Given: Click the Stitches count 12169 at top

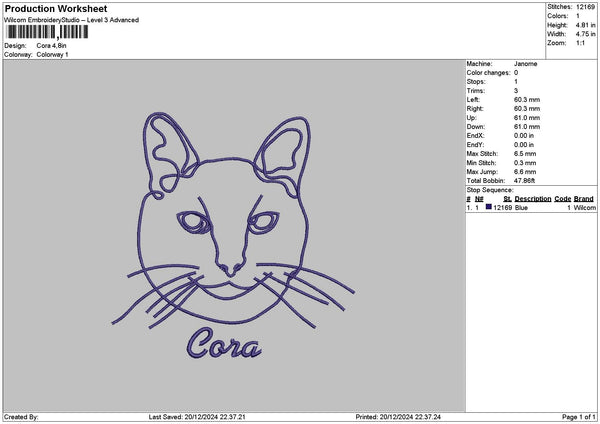Looking at the screenshot, I should 586,7.
